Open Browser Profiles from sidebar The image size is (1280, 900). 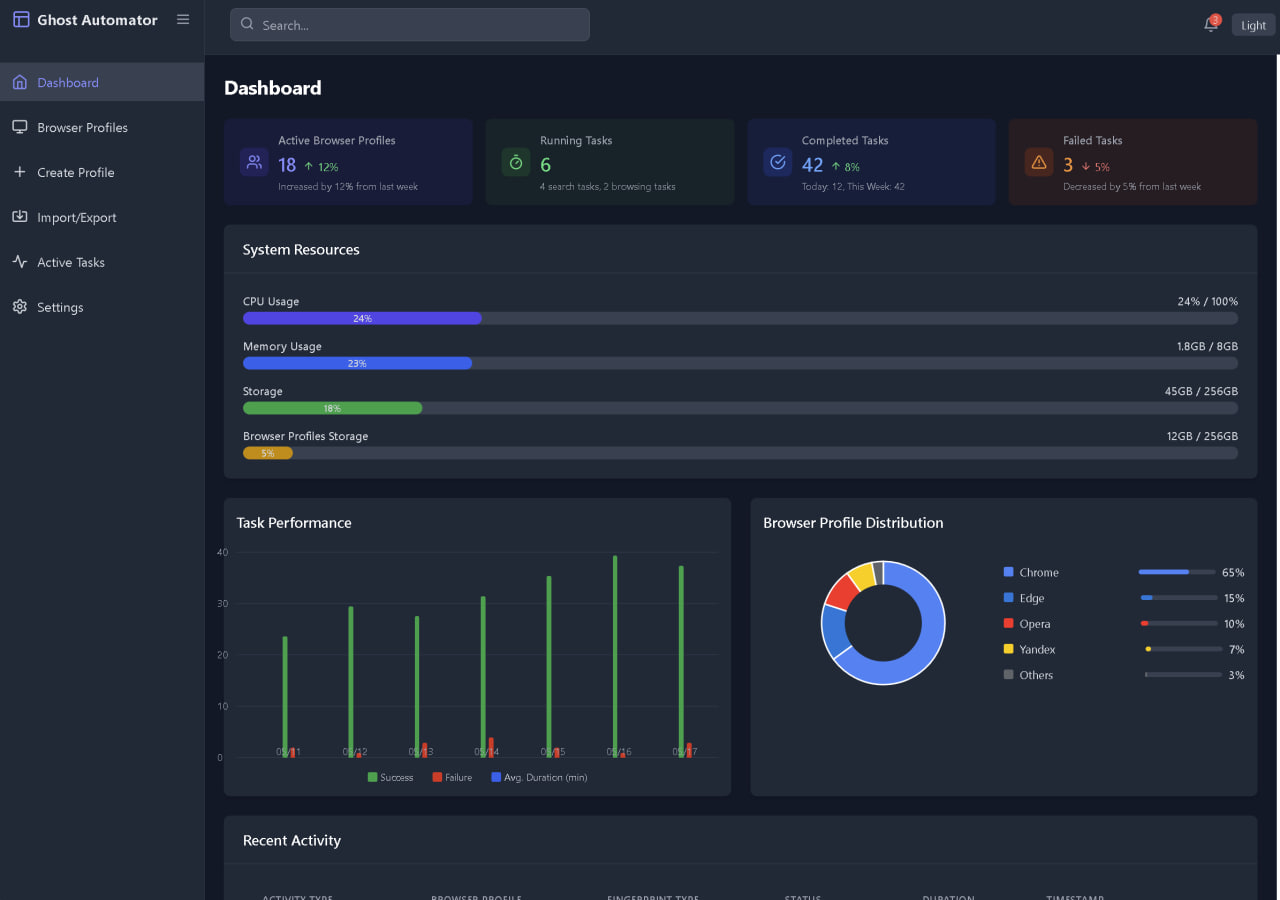(82, 128)
